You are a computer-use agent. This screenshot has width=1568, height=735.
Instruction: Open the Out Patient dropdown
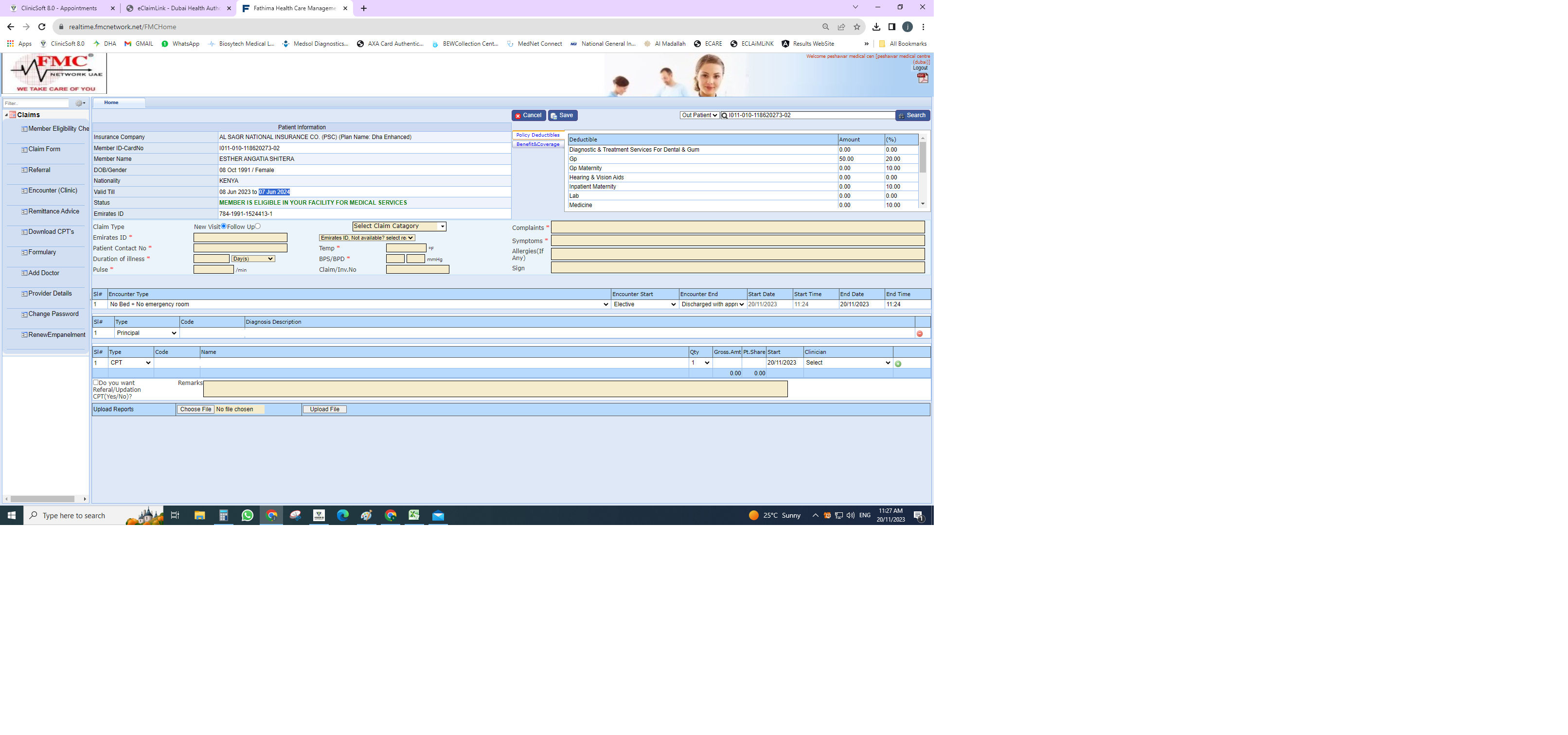[x=699, y=116]
